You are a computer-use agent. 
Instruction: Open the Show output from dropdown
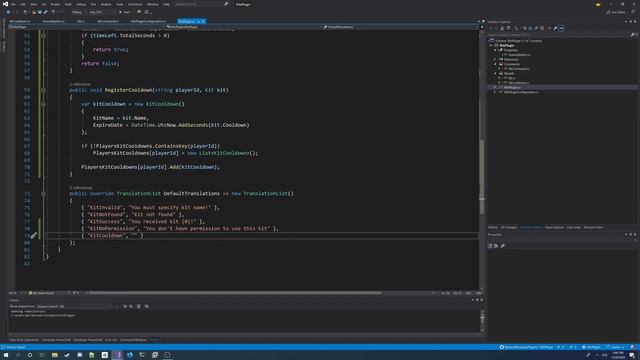click(74, 306)
